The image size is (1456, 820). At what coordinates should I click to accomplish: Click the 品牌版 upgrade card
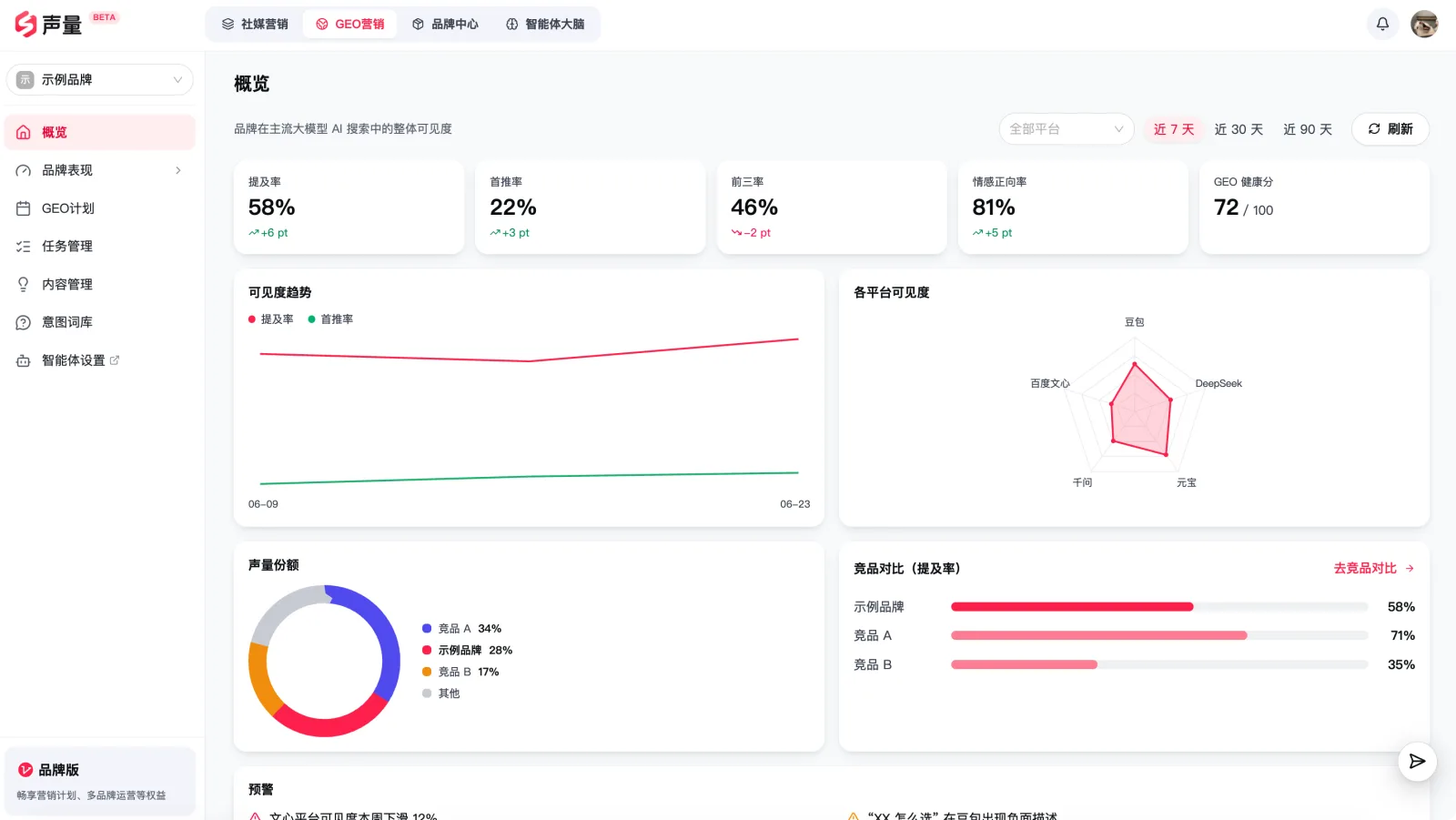pos(100,781)
